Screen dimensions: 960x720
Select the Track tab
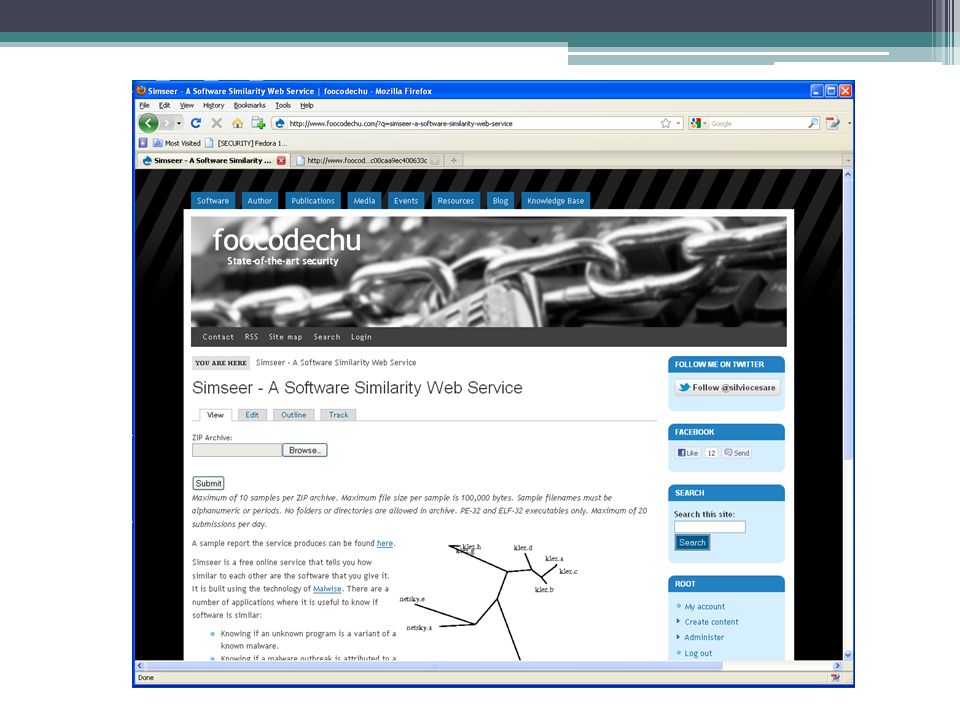[x=338, y=415]
